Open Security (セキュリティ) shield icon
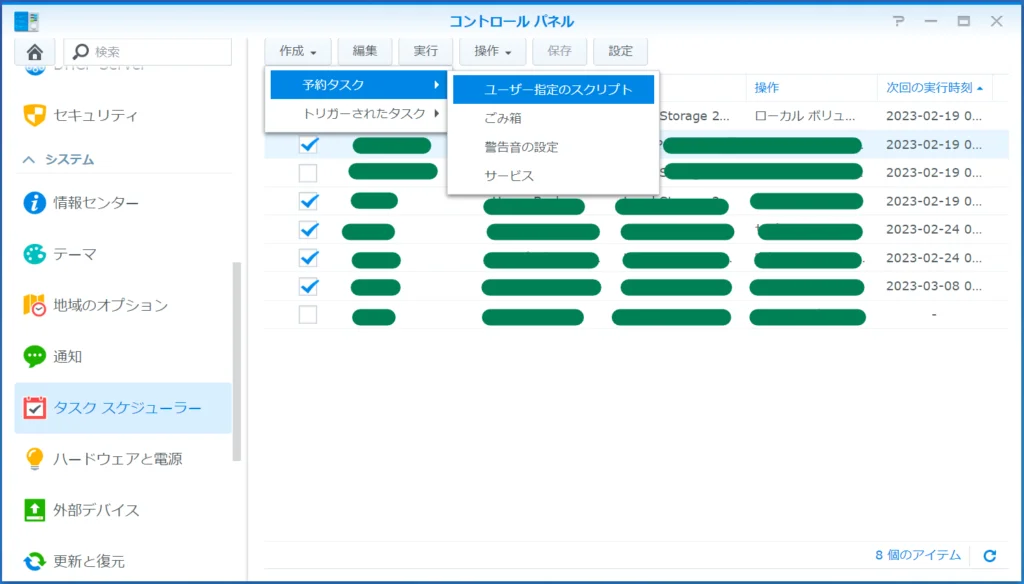Screen dimensions: 1024x584 click(x=35, y=115)
